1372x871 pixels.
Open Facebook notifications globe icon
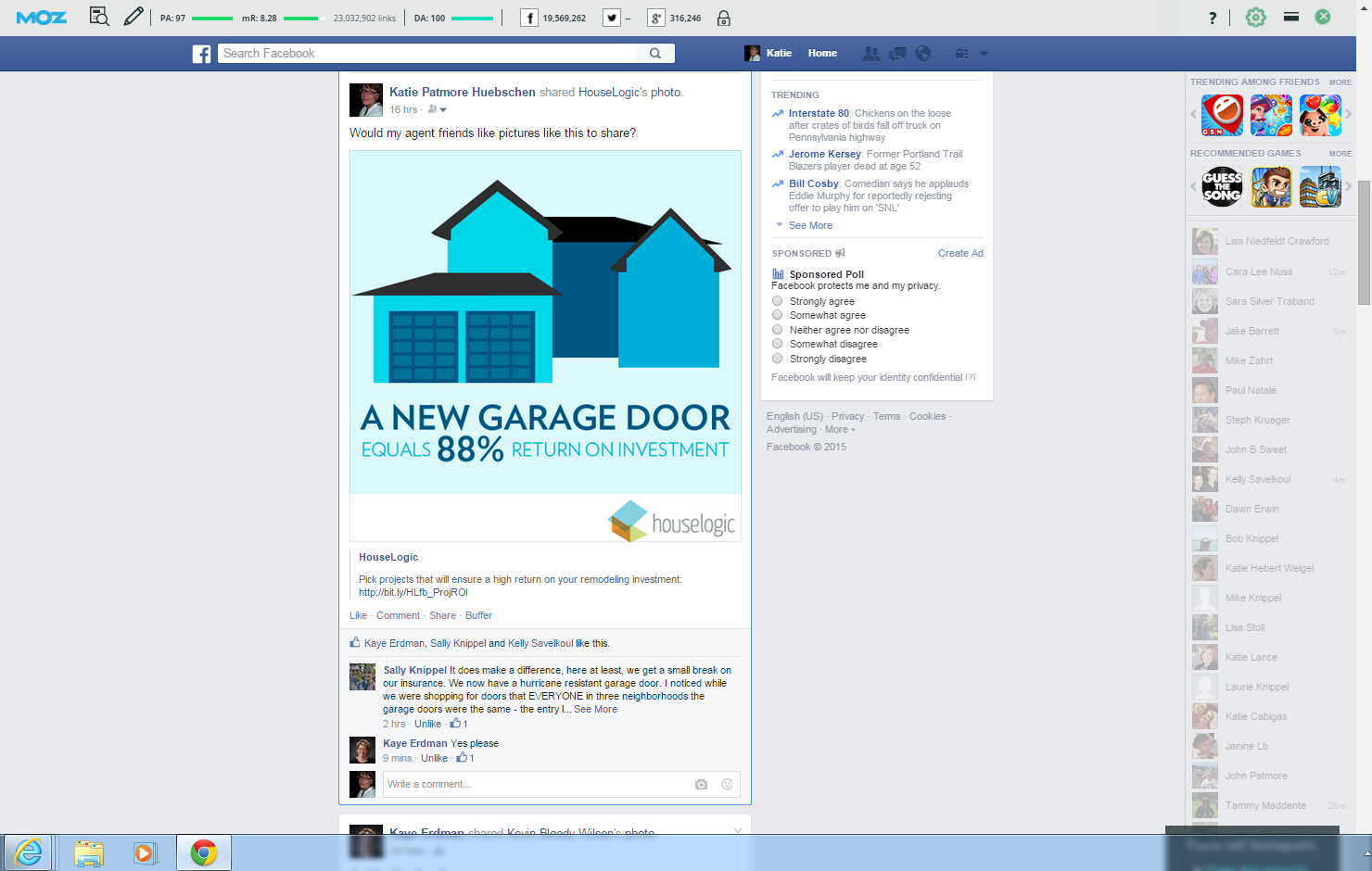click(x=922, y=54)
